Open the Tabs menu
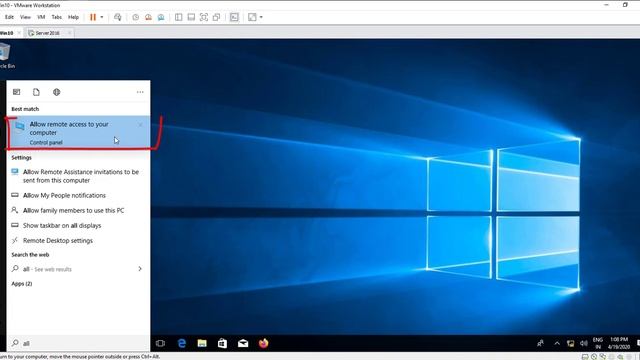Screen dimensions: 640x360 (x=57, y=17)
